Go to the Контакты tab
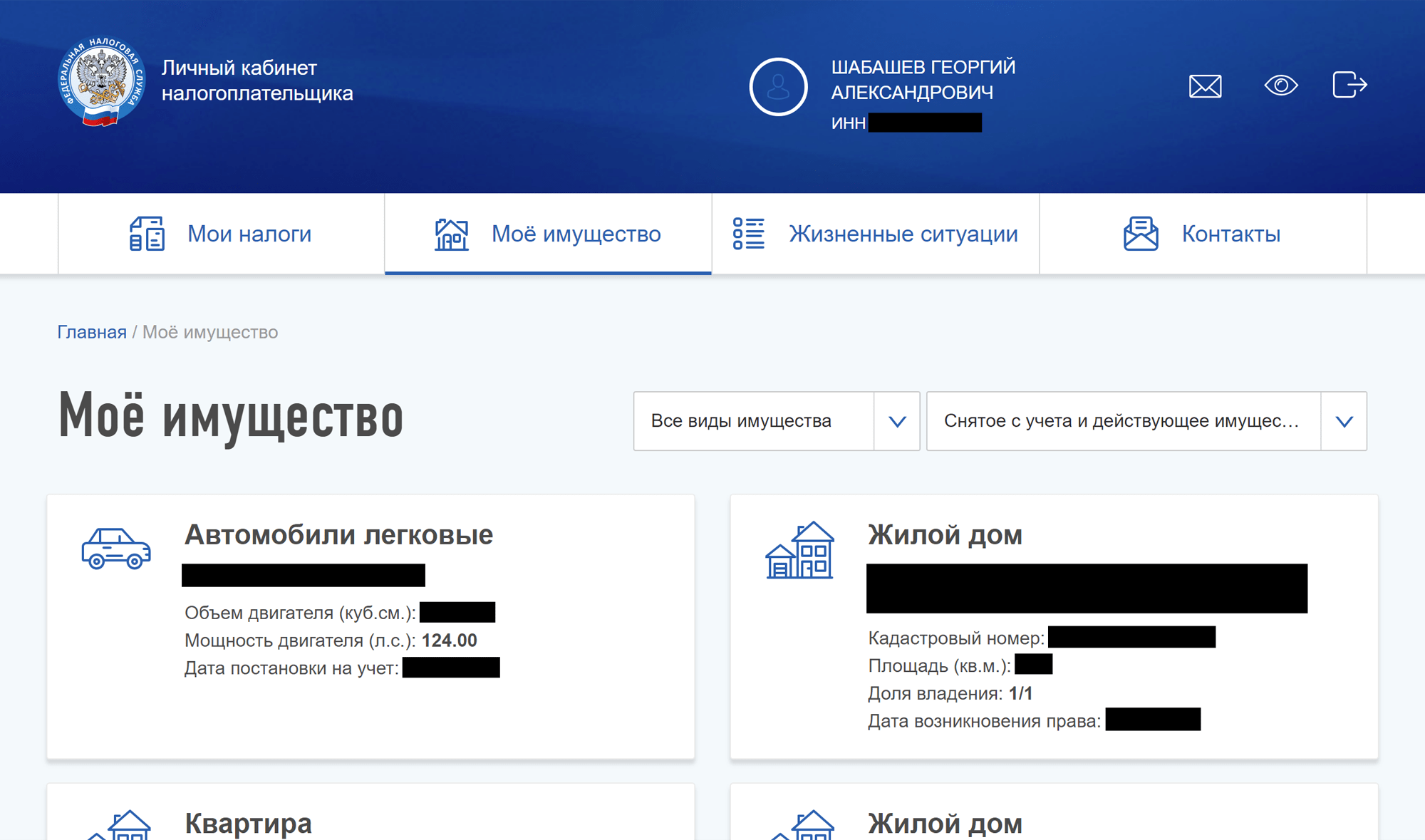1425x840 pixels. [1203, 234]
